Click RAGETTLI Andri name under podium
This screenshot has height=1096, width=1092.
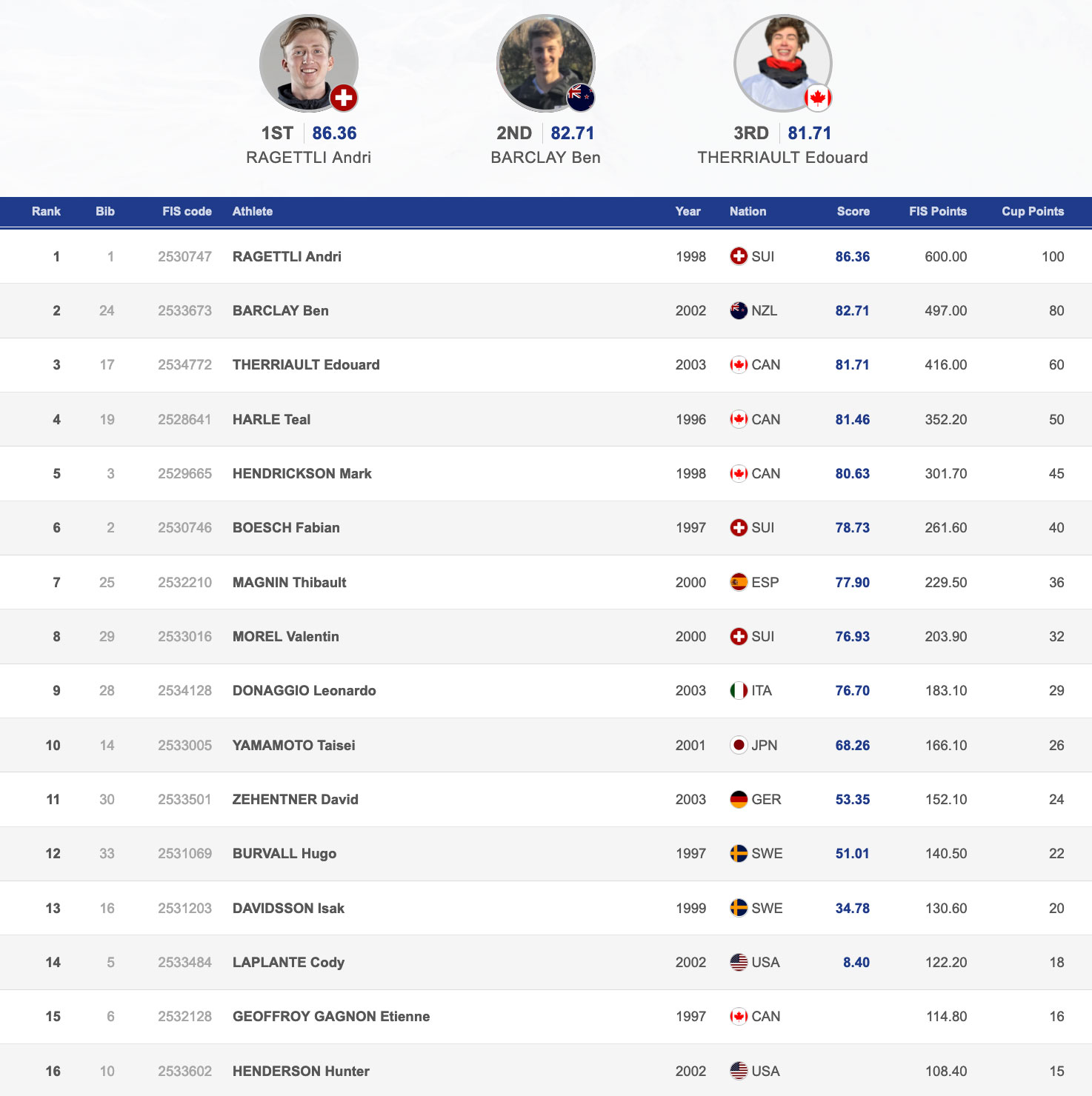[x=308, y=157]
